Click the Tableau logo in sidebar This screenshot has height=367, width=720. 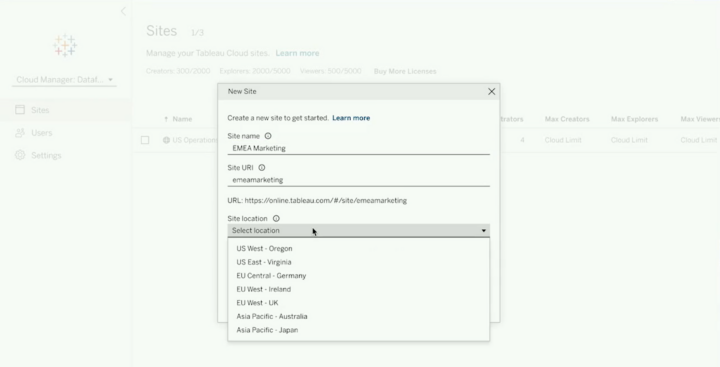click(x=65, y=45)
